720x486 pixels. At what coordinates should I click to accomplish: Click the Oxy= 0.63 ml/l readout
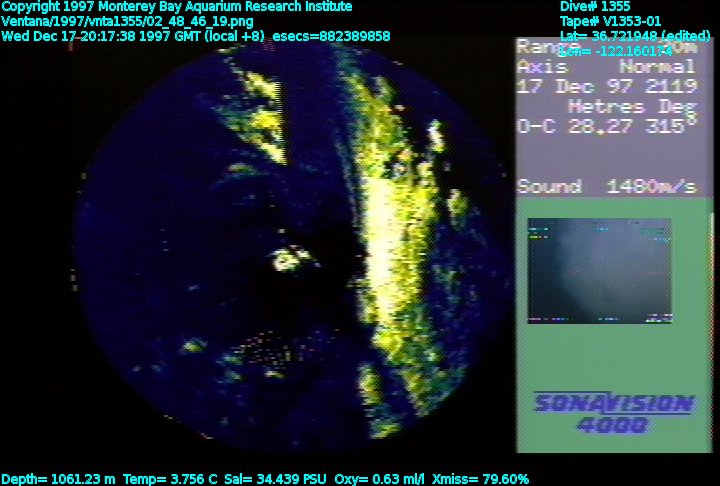tap(377, 479)
